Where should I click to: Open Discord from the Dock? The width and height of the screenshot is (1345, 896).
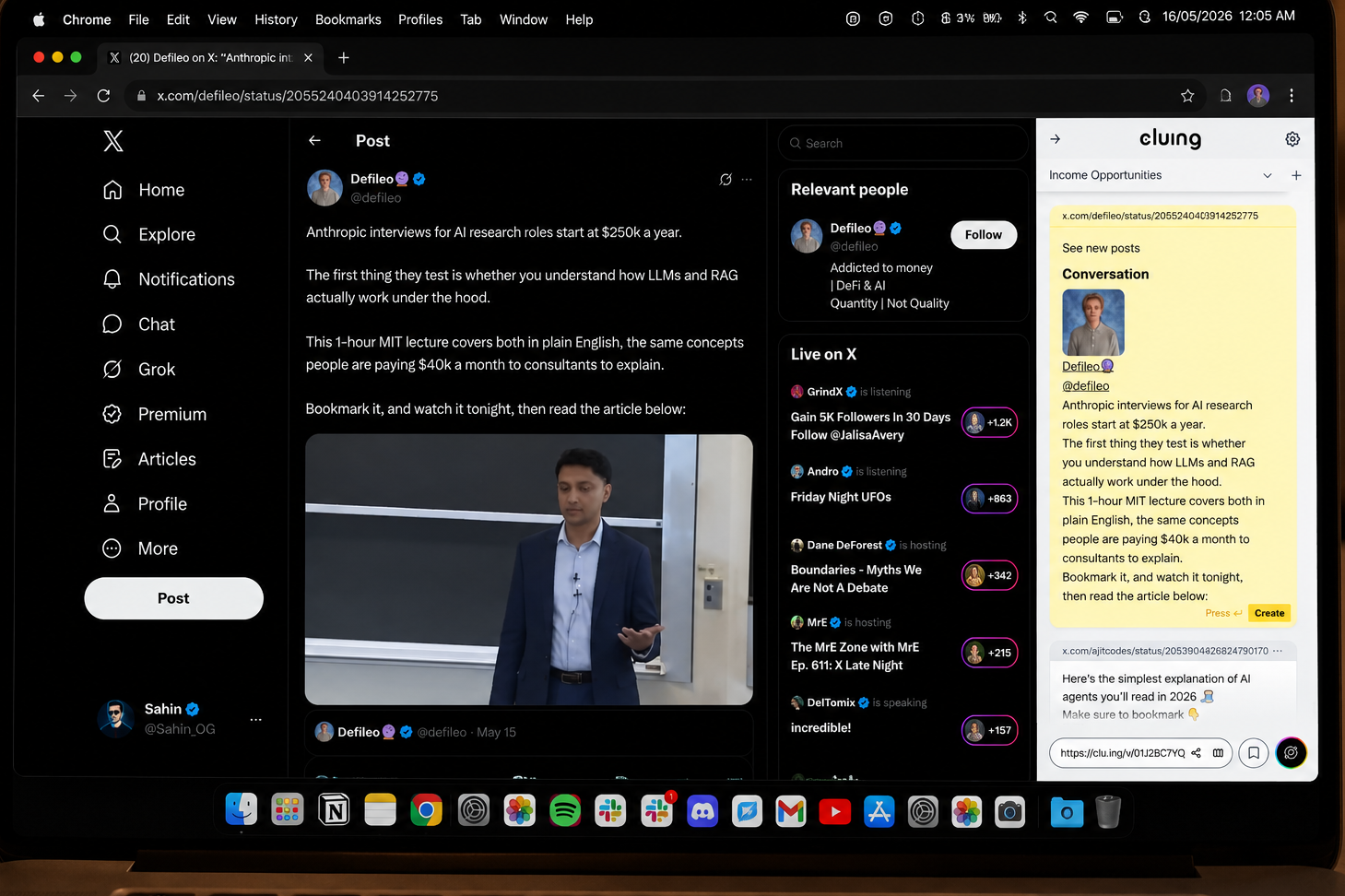[702, 811]
